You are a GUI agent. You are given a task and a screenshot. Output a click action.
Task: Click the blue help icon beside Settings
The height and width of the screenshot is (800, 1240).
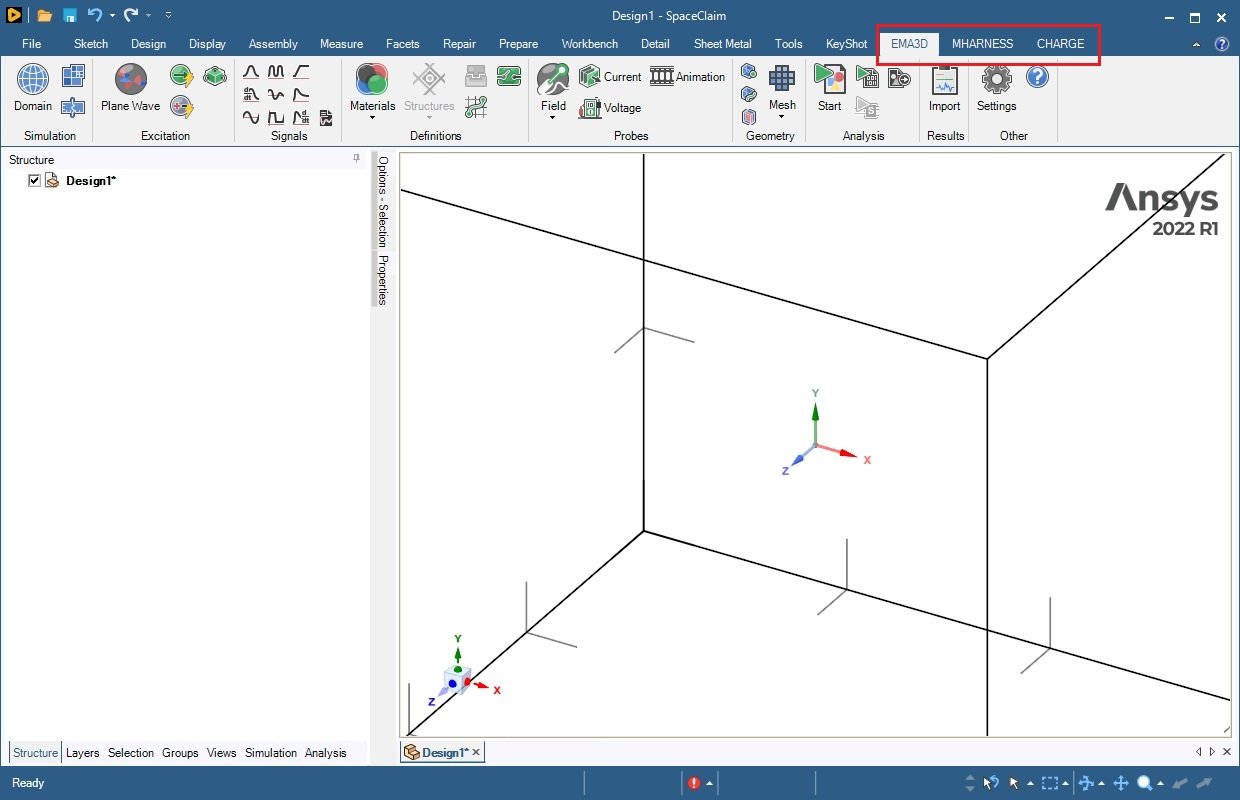click(1037, 76)
